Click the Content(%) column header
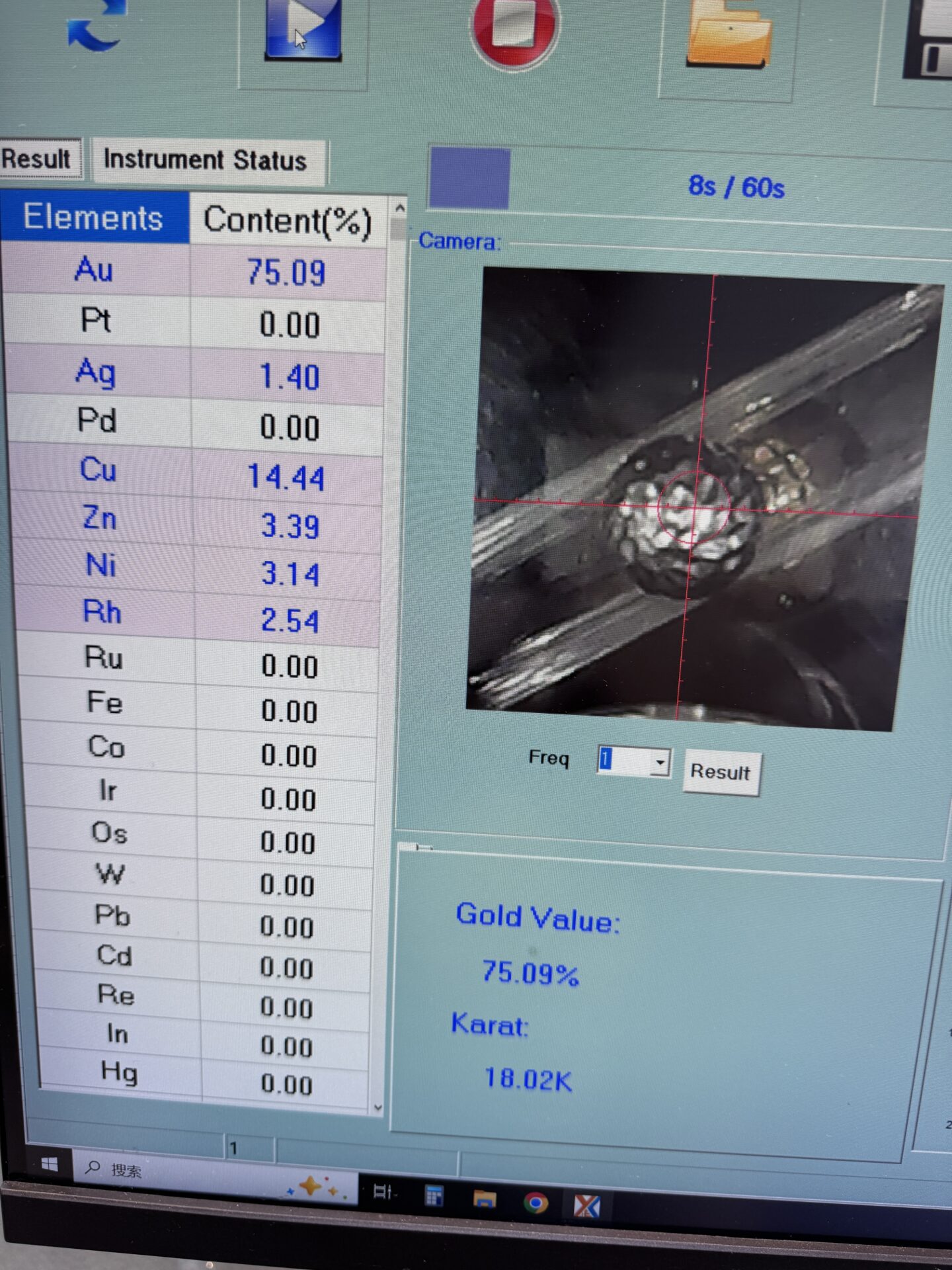This screenshot has height=1270, width=952. 288,220
